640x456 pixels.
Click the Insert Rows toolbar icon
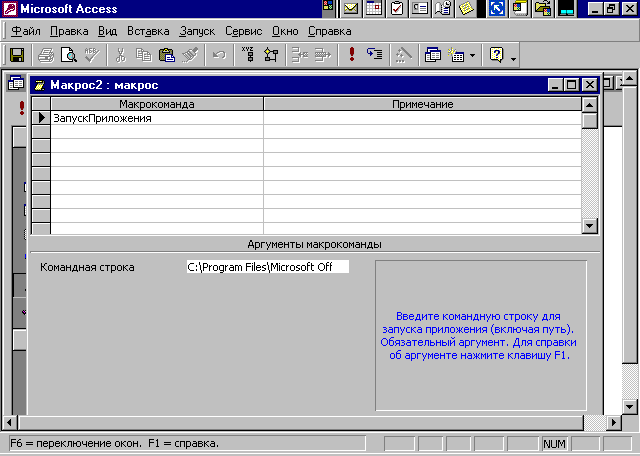point(300,54)
